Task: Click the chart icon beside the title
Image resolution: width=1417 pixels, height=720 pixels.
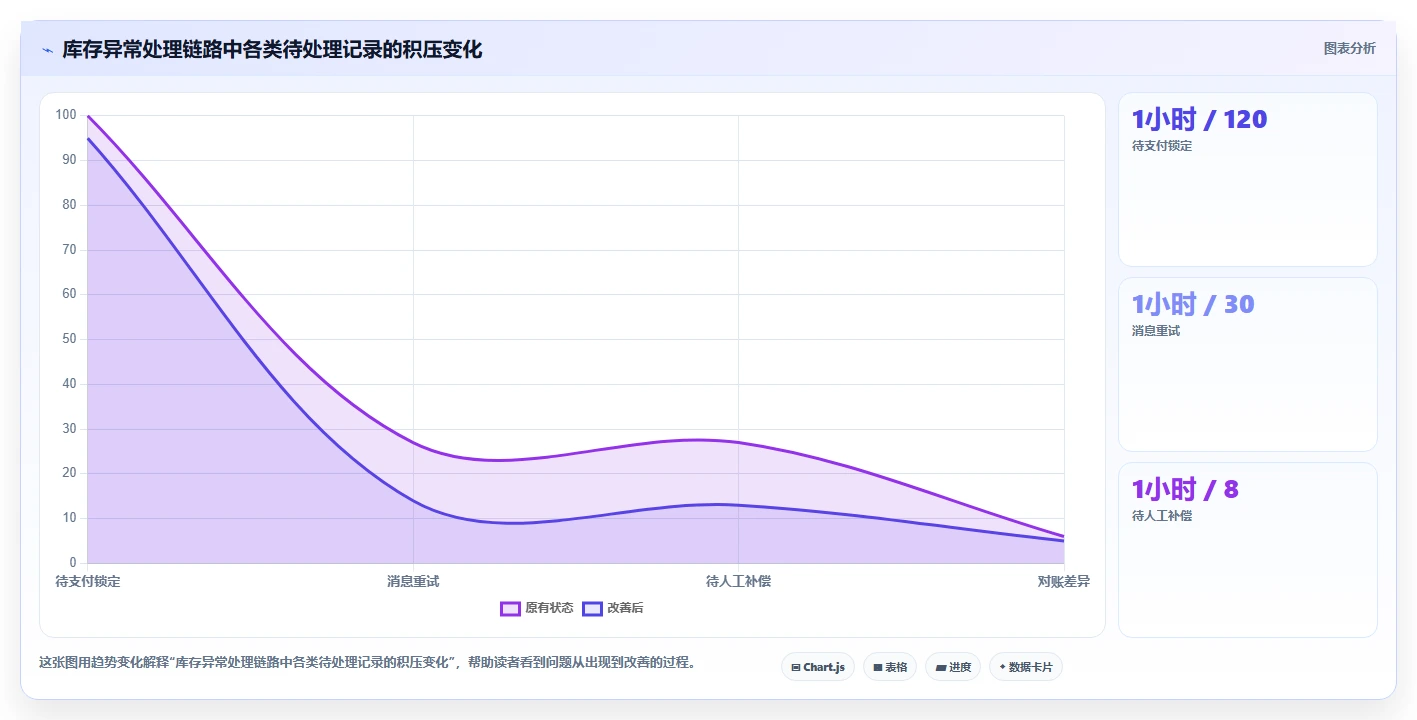Action: tap(47, 49)
